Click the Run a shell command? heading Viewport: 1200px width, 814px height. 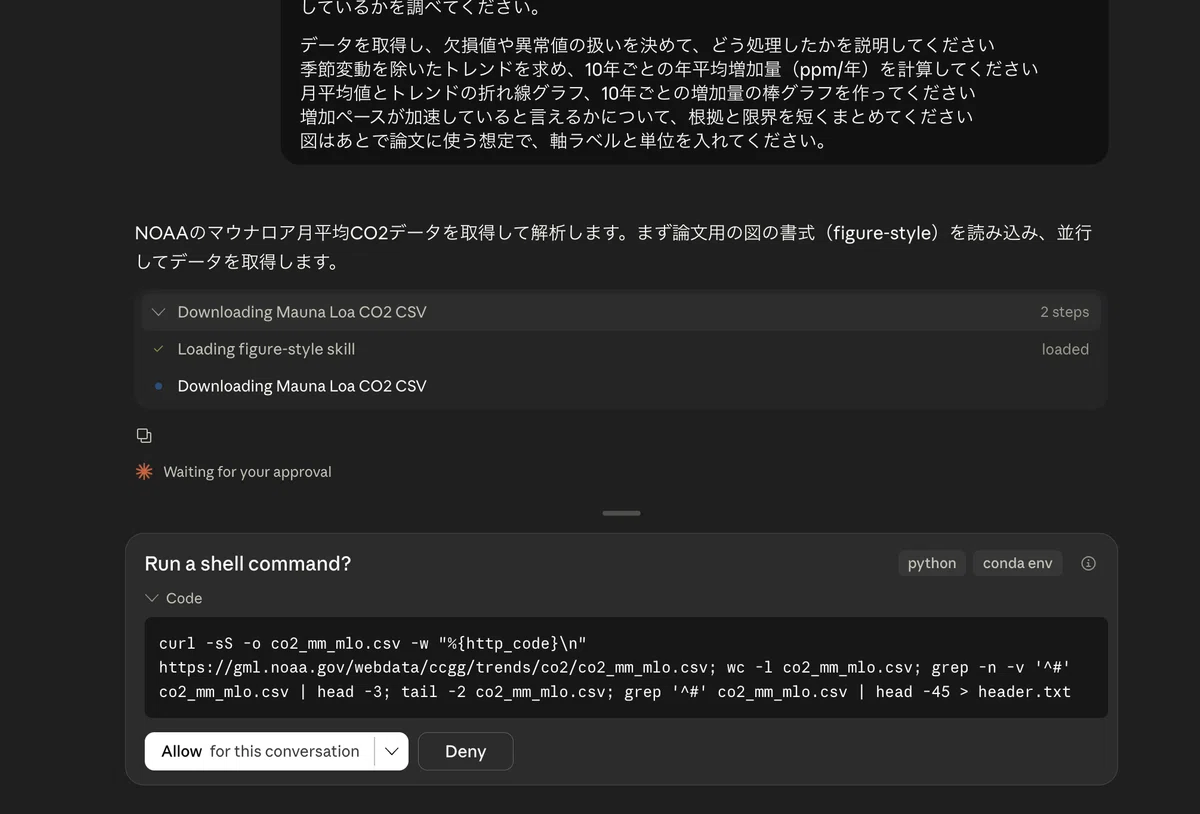point(248,563)
